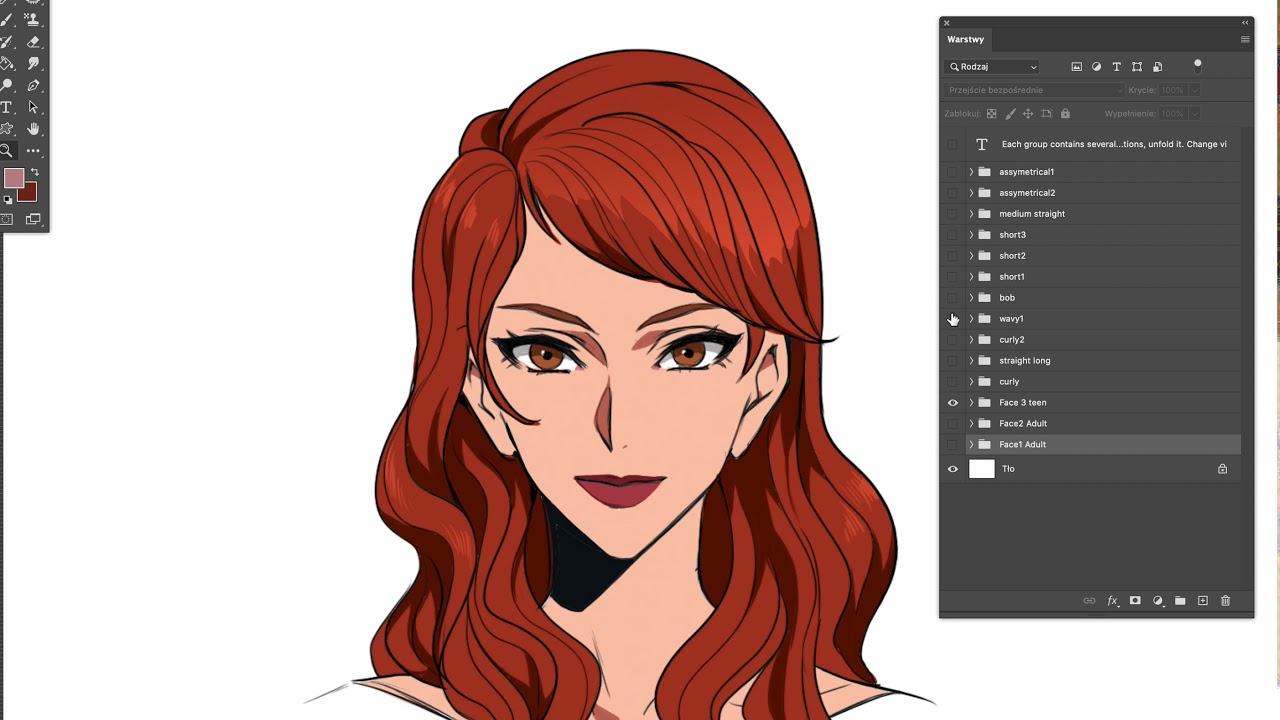Viewport: 1280px width, 720px height.
Task: Toggle Quick Mask mode
Action: point(7,219)
